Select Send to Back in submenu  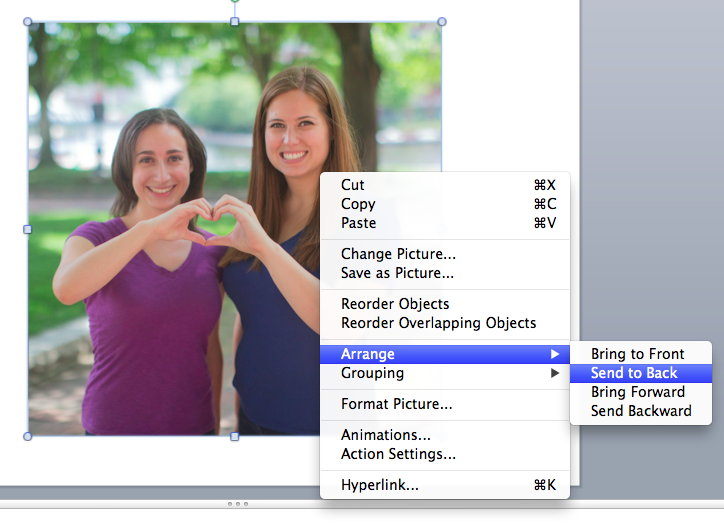click(x=634, y=373)
